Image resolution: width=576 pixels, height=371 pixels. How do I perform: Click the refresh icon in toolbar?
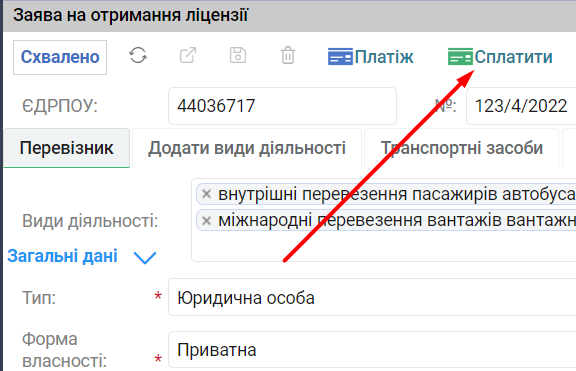(x=138, y=56)
